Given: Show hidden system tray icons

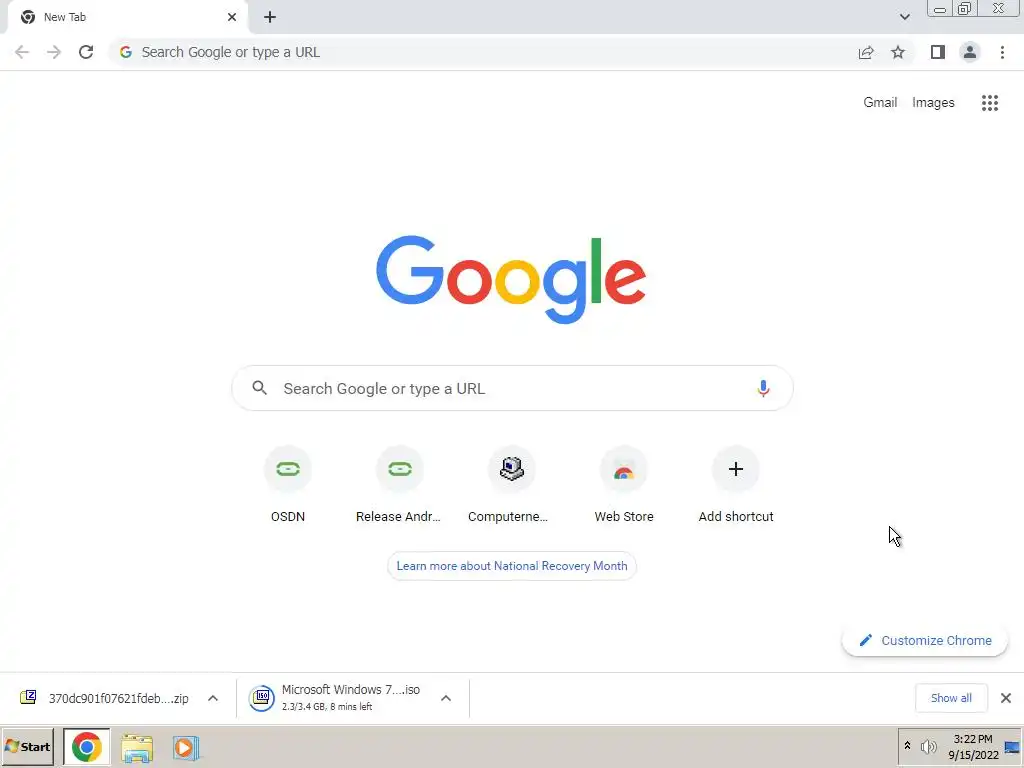Looking at the screenshot, I should (x=907, y=746).
